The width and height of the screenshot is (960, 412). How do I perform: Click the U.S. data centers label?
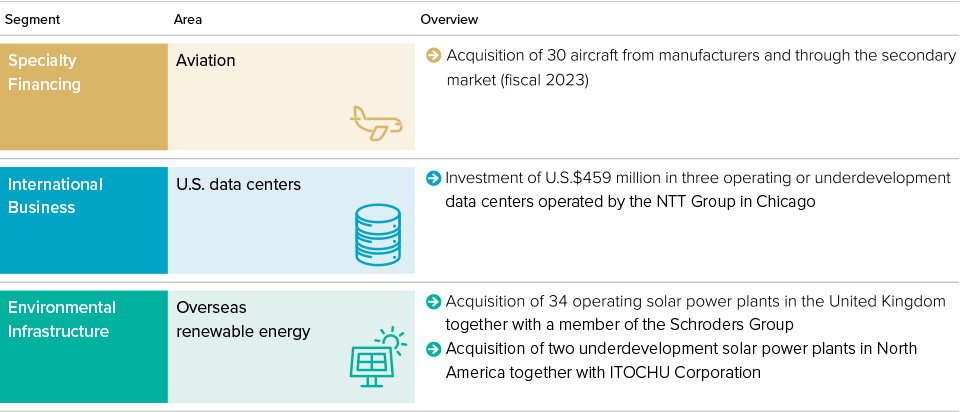click(238, 184)
